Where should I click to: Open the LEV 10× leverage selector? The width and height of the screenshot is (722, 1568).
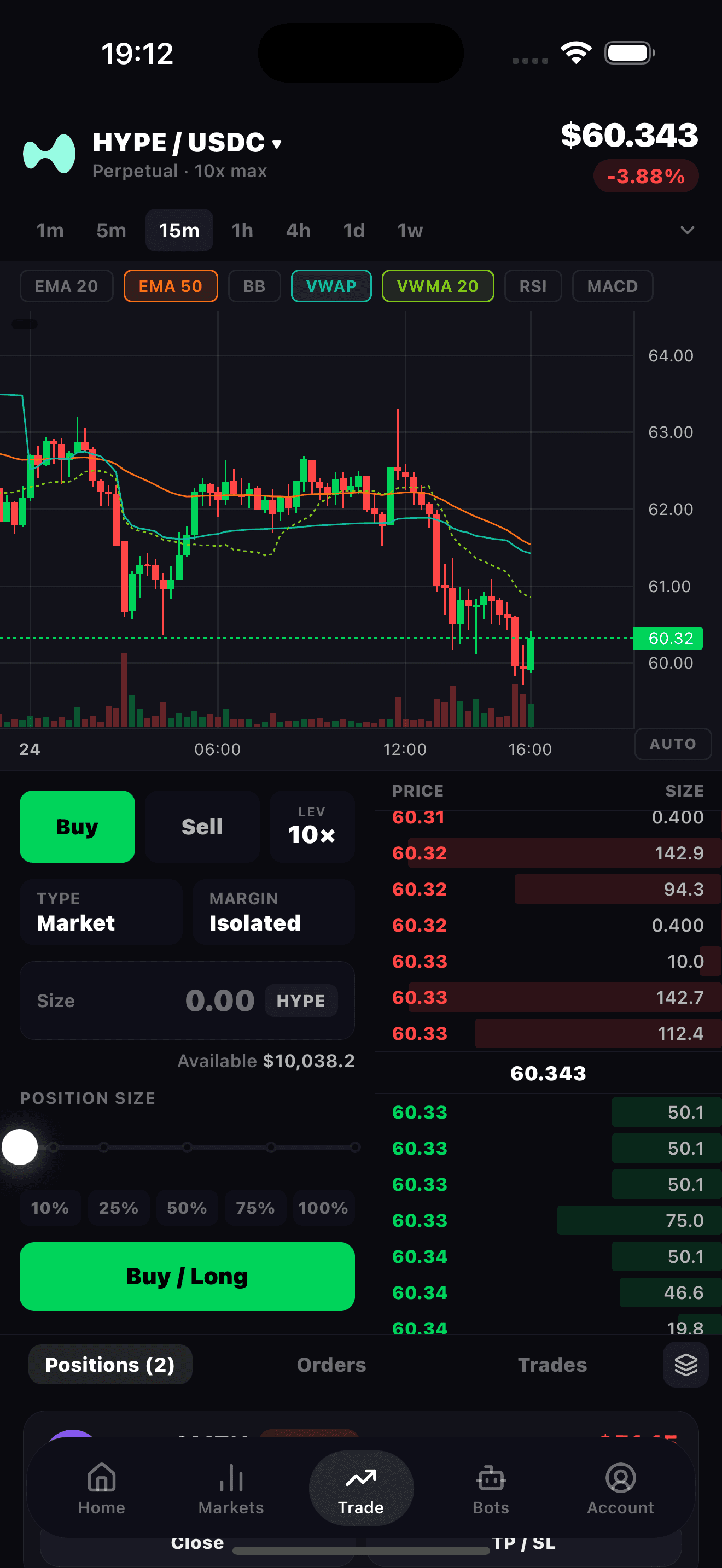click(312, 827)
